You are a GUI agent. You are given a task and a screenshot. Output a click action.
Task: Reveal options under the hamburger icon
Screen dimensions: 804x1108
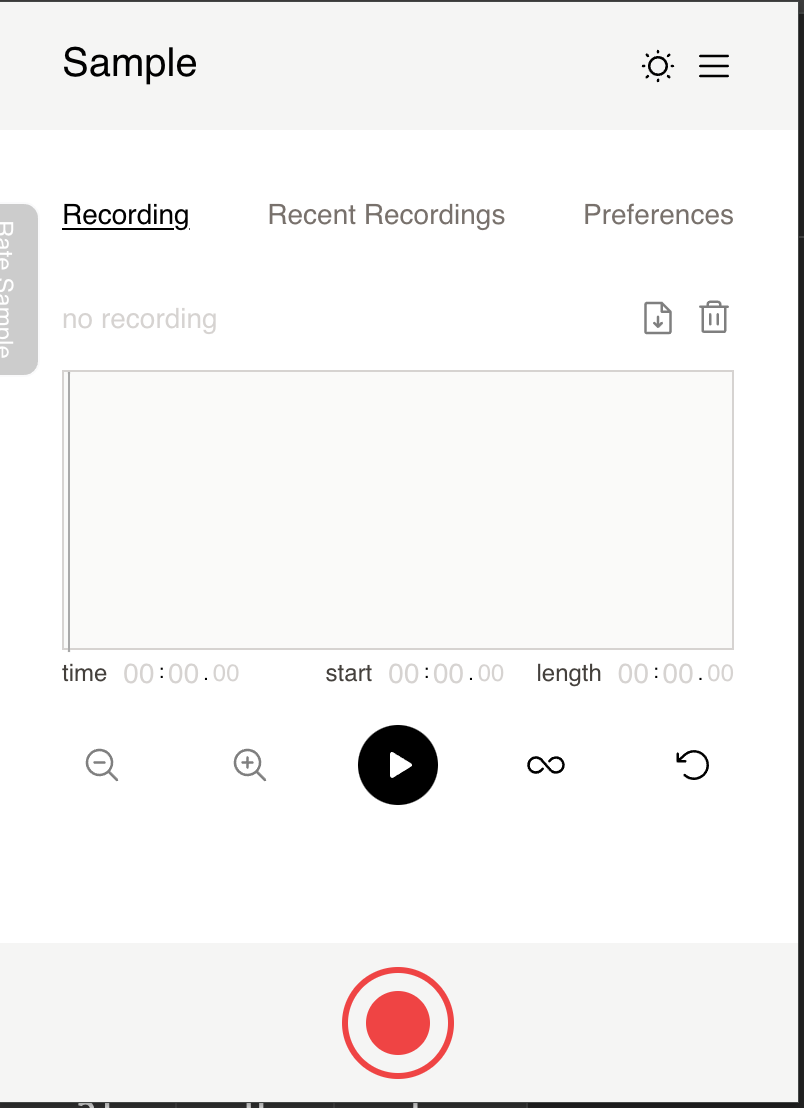click(714, 66)
